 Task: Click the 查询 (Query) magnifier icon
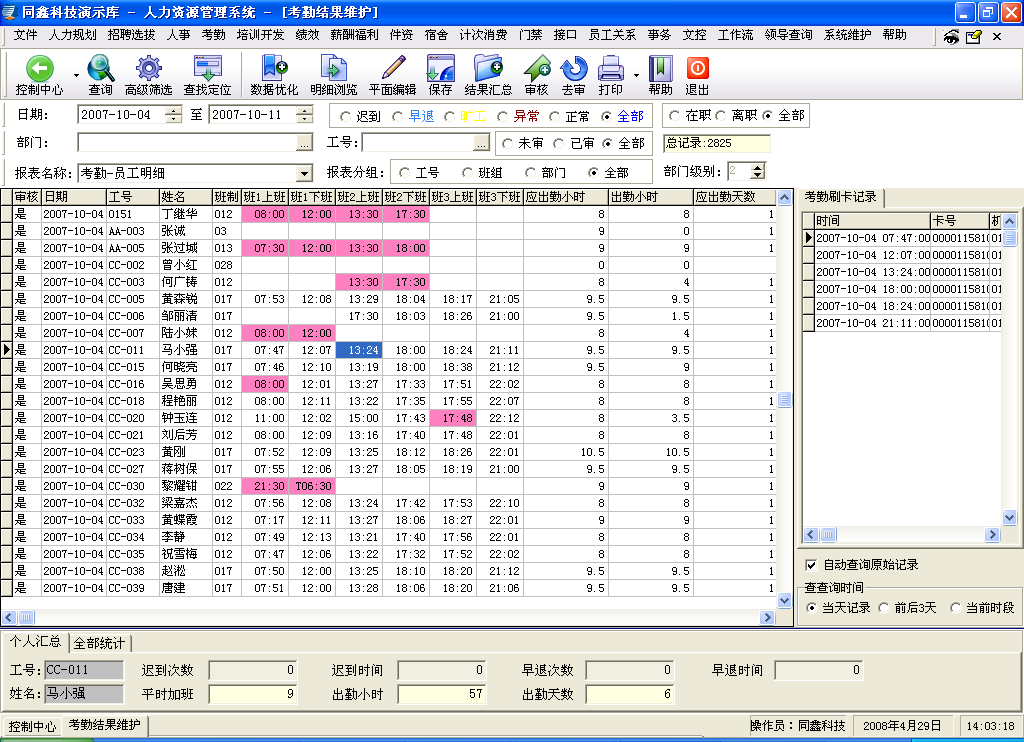[100, 69]
